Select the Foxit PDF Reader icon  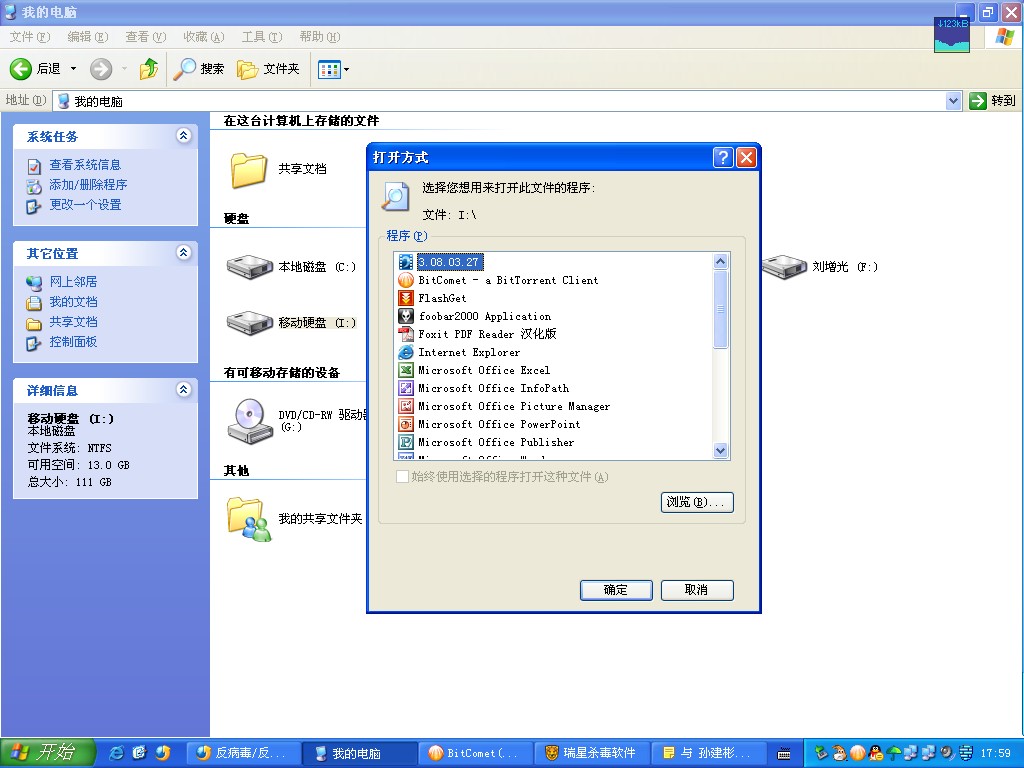tap(406, 334)
